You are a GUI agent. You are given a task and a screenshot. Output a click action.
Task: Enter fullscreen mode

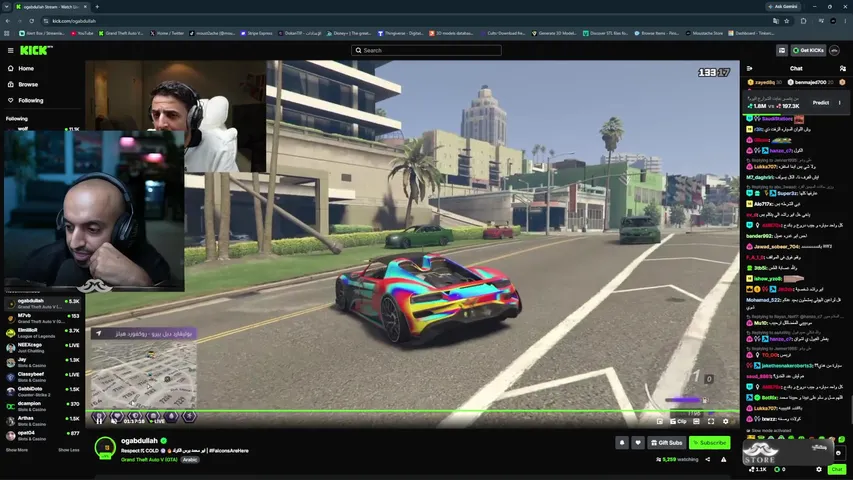(710, 421)
